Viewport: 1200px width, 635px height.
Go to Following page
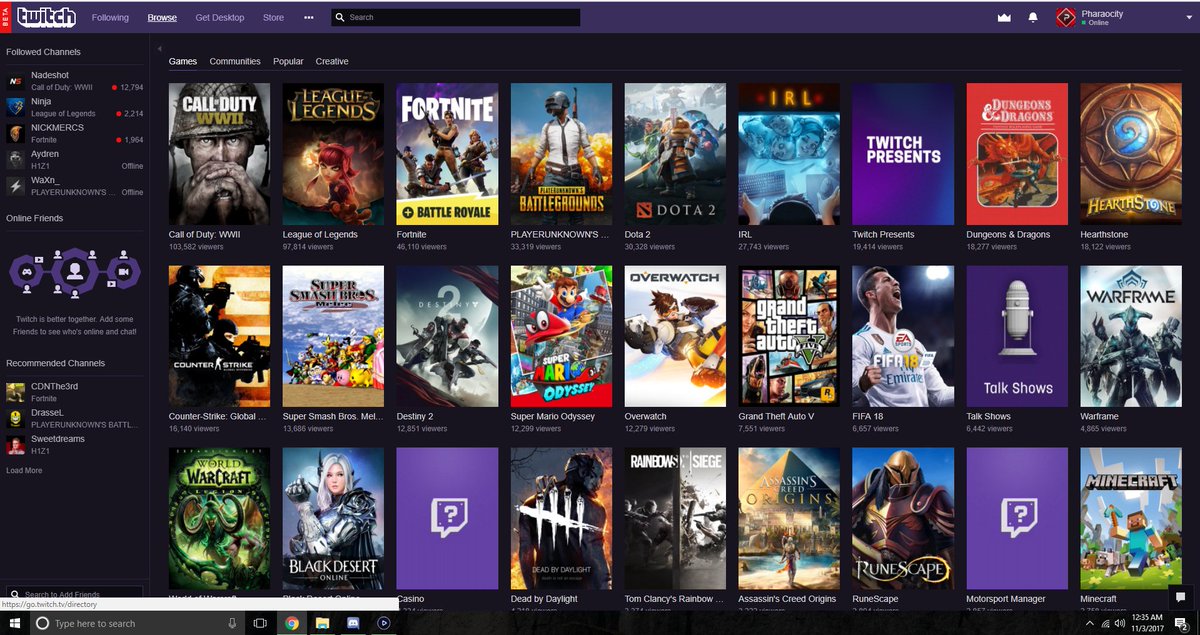(x=110, y=17)
